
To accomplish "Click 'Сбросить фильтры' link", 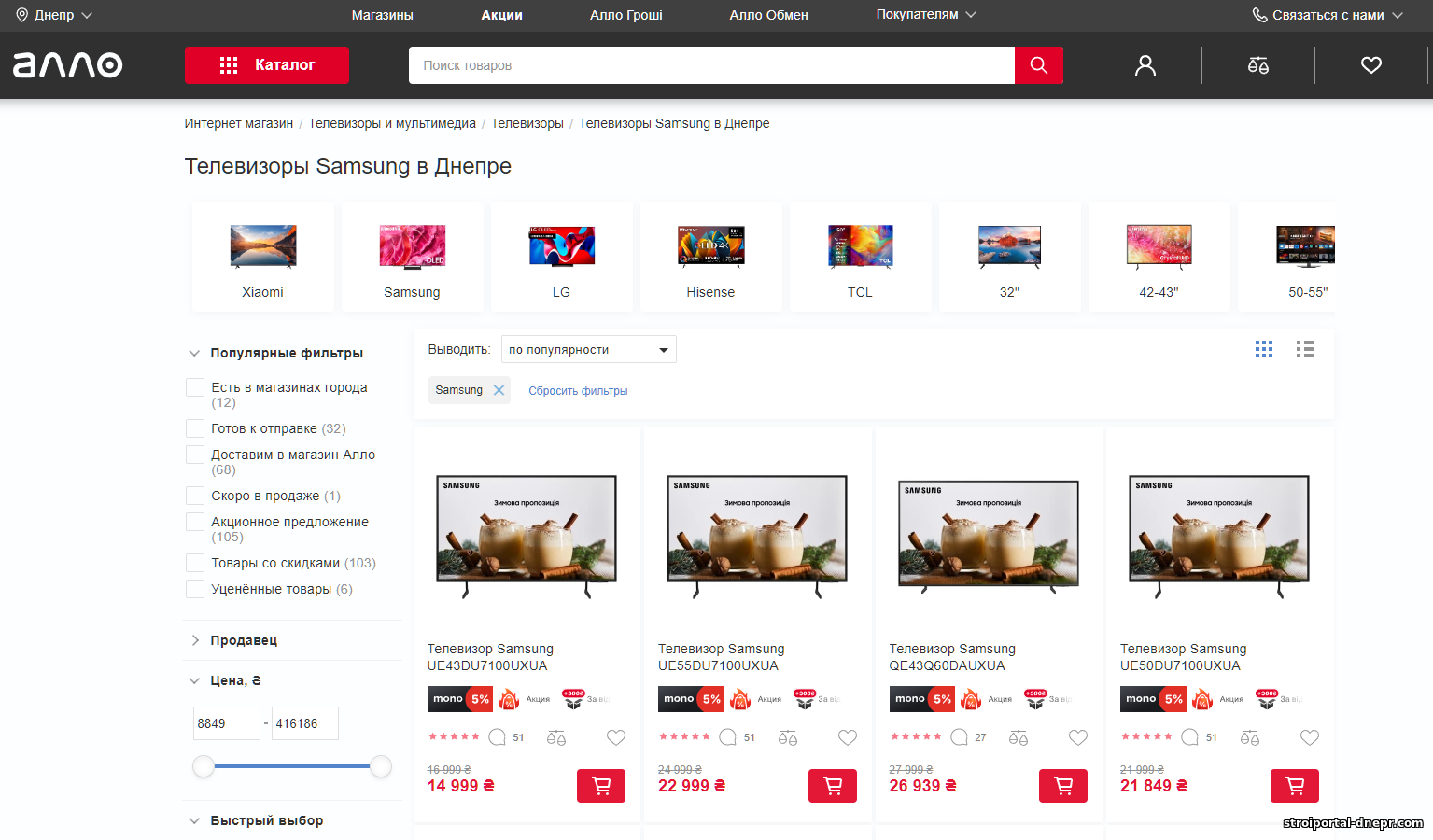I will point(578,391).
